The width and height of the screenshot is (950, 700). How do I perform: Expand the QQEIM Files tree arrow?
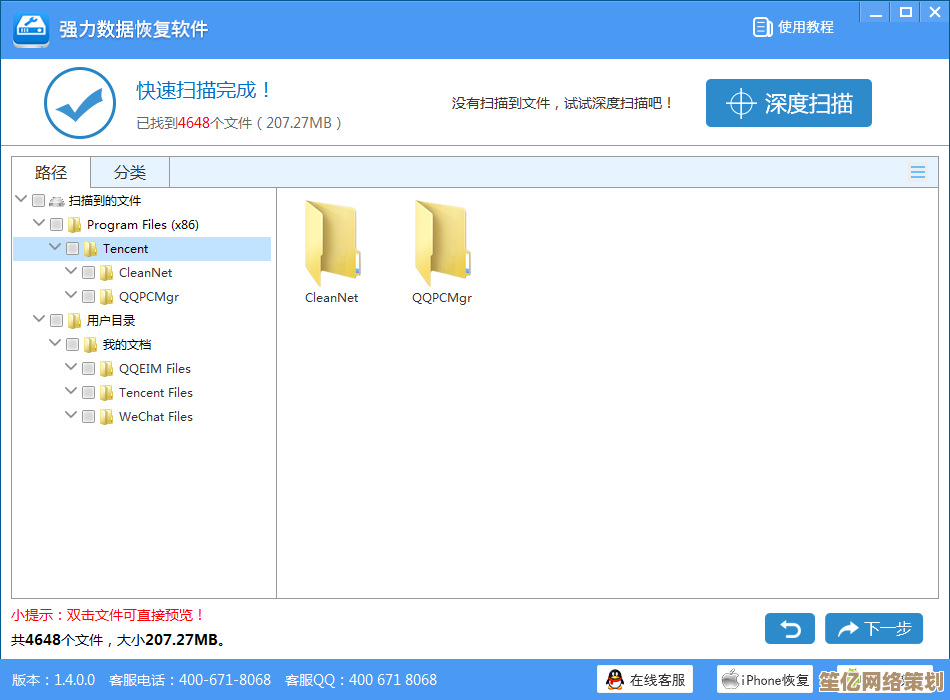pos(71,368)
